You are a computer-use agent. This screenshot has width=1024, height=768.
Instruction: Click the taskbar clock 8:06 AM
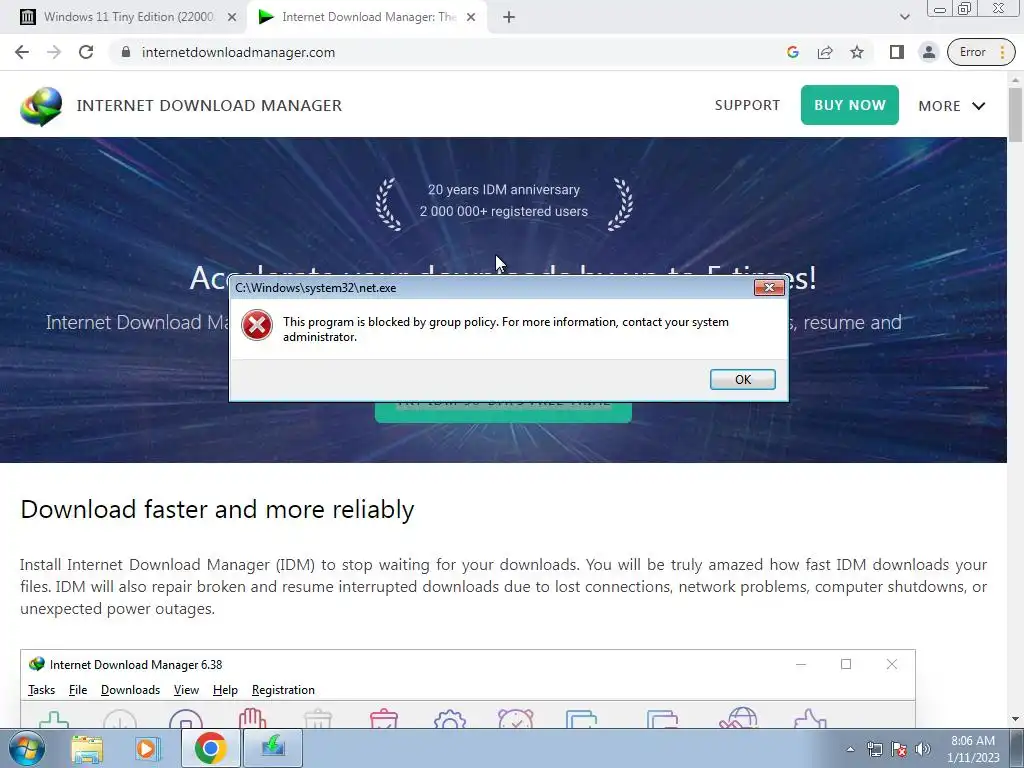pyautogui.click(x=973, y=741)
